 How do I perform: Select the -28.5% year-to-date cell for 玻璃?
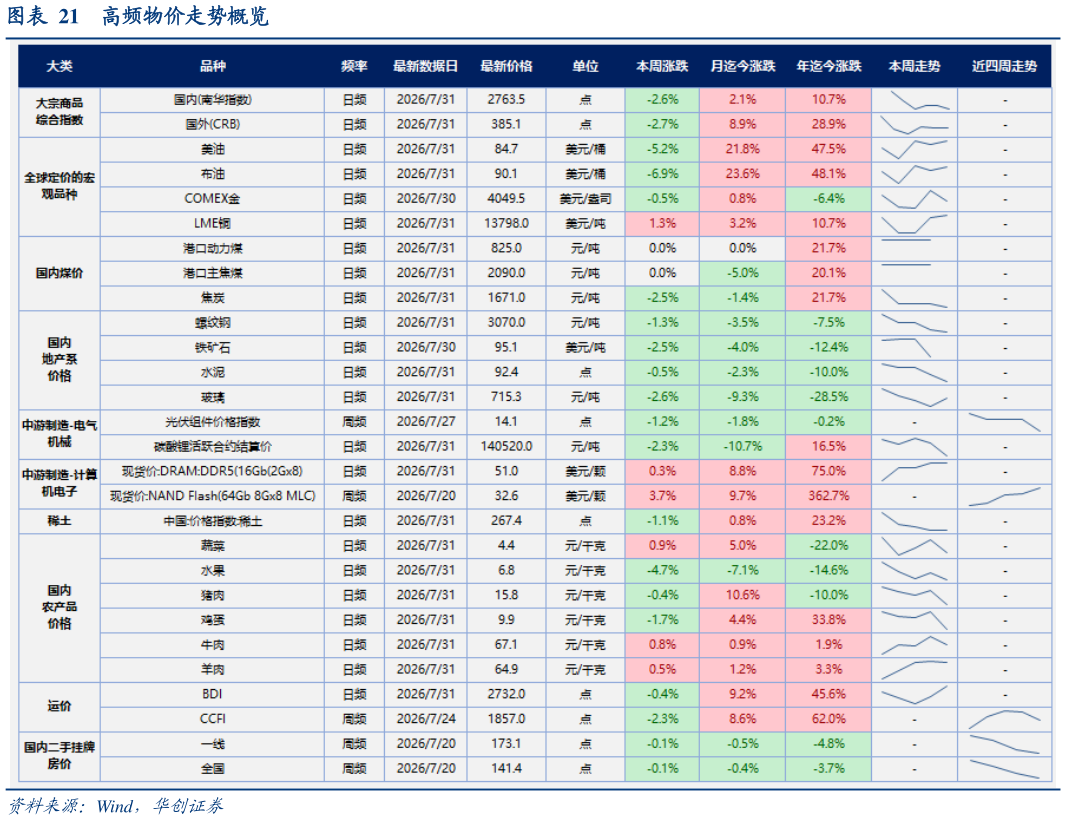(x=829, y=397)
